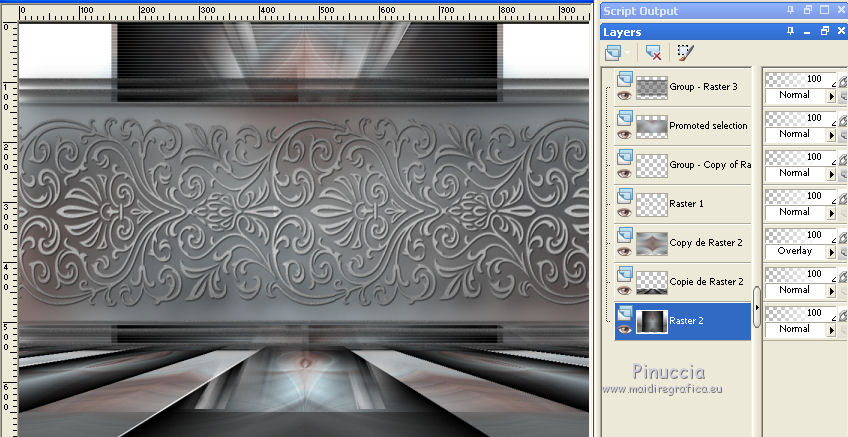Click opacity slider of Copy de Raster 2
This screenshot has height=437, width=848.
click(801, 235)
